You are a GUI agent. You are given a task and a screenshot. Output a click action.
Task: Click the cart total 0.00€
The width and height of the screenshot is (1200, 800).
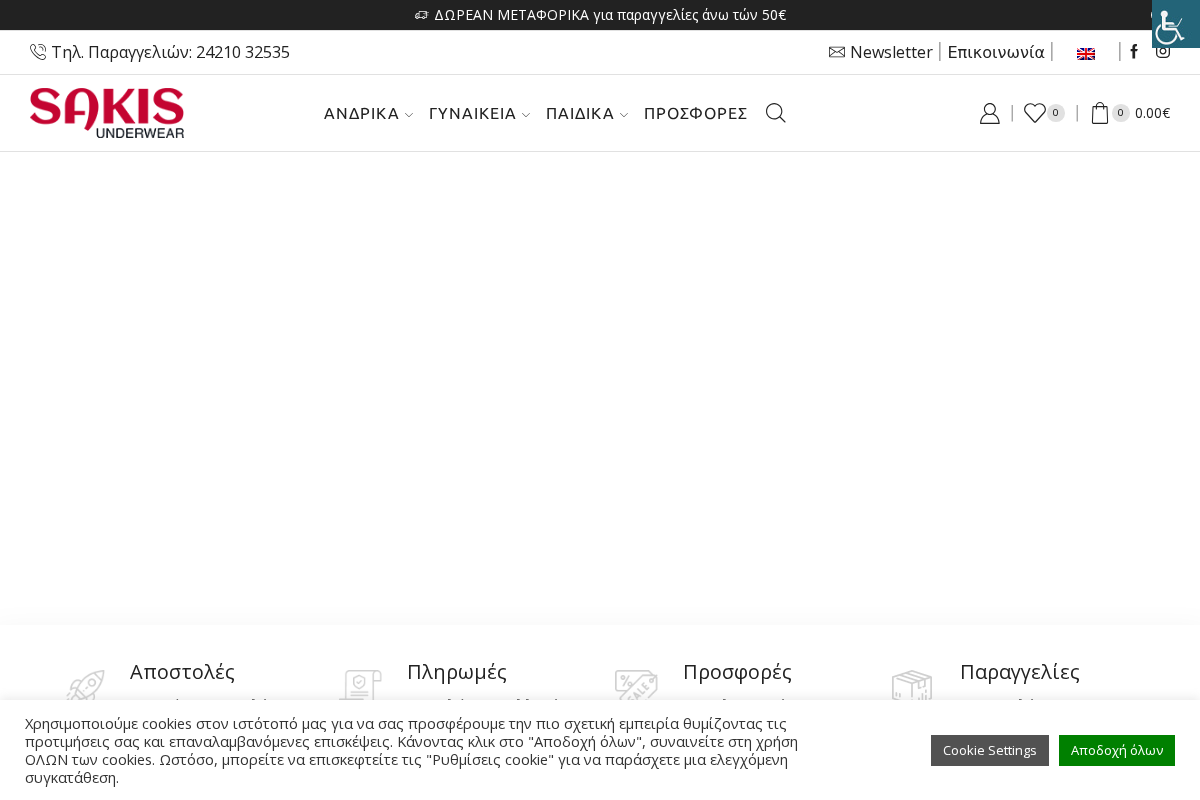click(1153, 113)
